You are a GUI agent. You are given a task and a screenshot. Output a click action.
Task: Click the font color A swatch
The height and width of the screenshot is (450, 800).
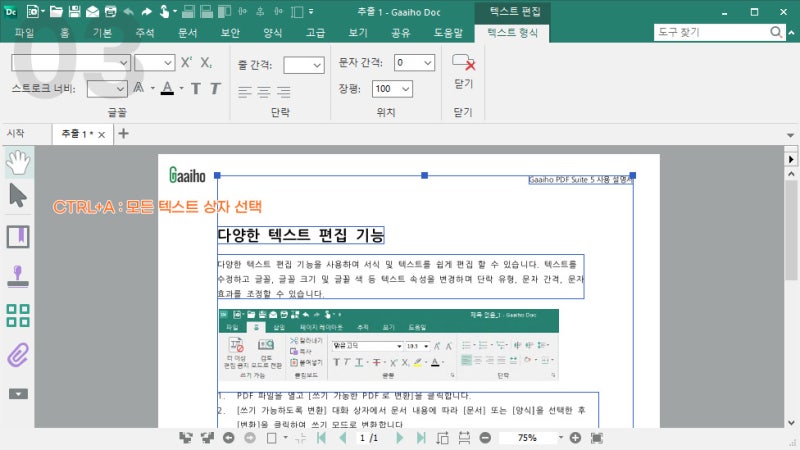167,88
